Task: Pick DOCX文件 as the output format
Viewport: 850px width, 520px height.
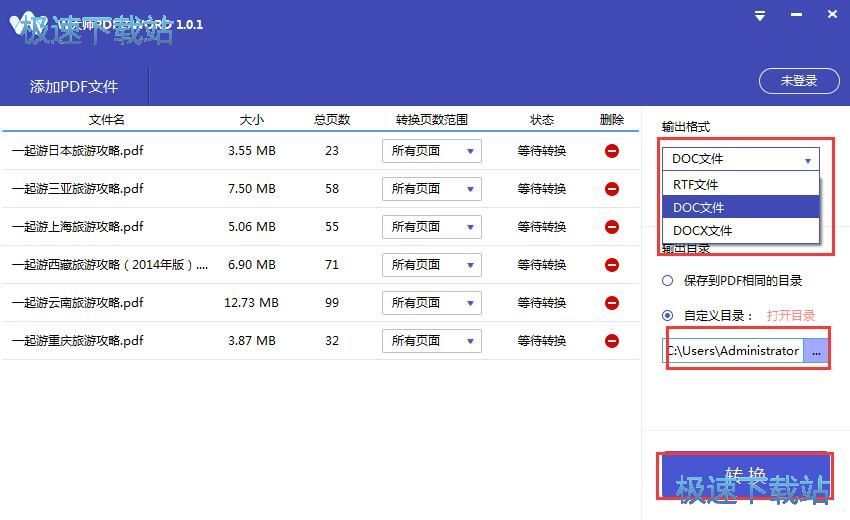Action: pyautogui.click(x=740, y=230)
